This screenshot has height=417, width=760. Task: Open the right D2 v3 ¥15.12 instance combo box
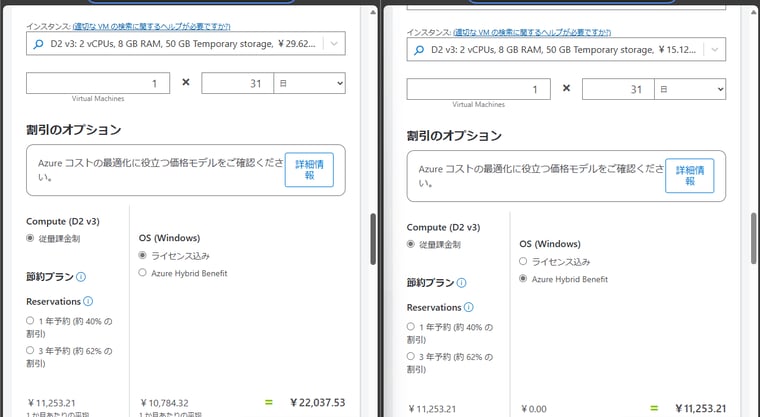pyautogui.click(x=566, y=49)
